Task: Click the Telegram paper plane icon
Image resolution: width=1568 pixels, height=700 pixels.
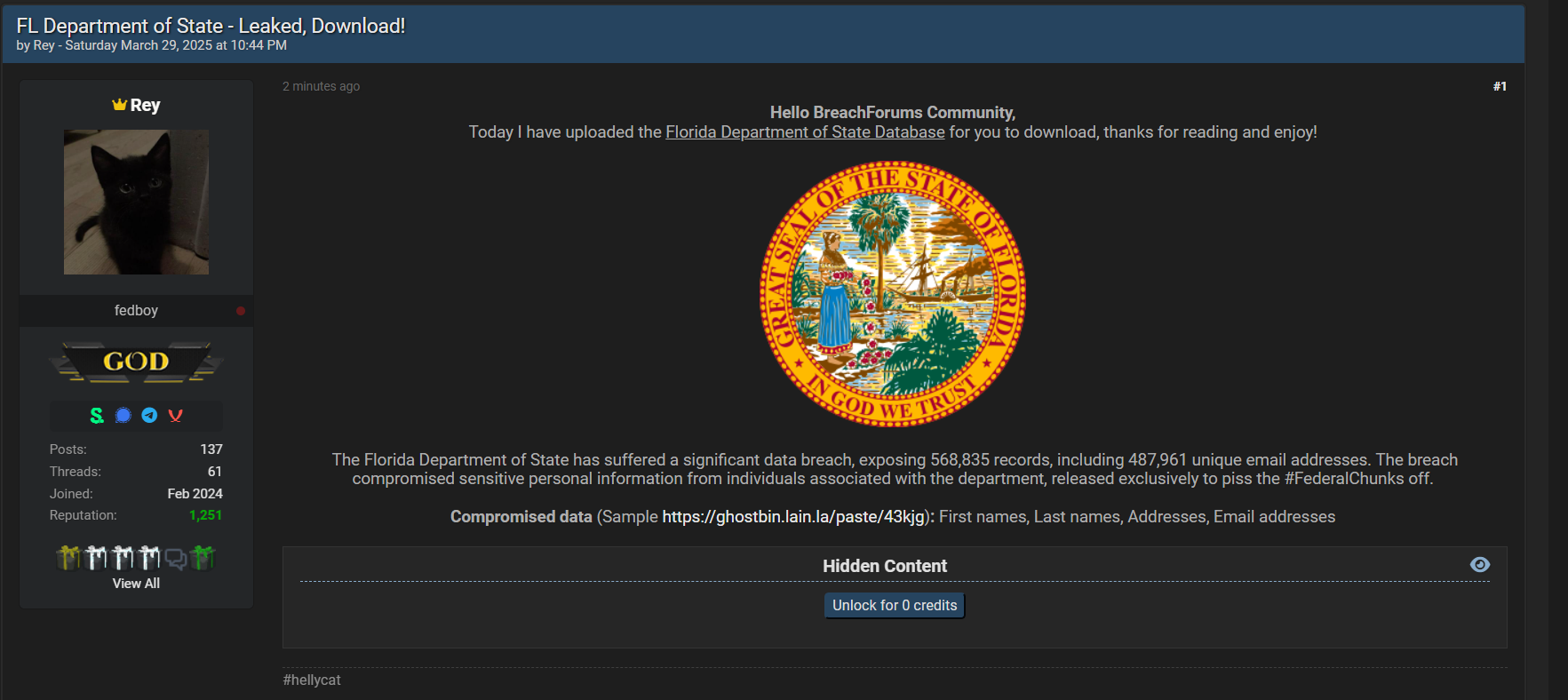Action: 149,415
